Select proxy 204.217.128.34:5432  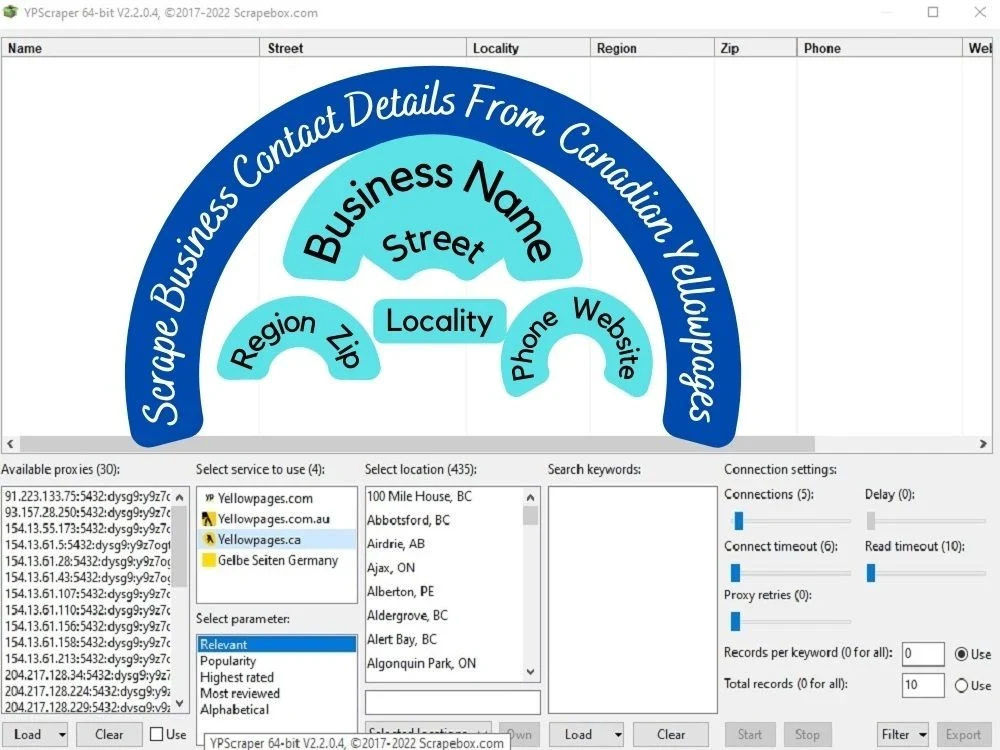tap(87, 675)
